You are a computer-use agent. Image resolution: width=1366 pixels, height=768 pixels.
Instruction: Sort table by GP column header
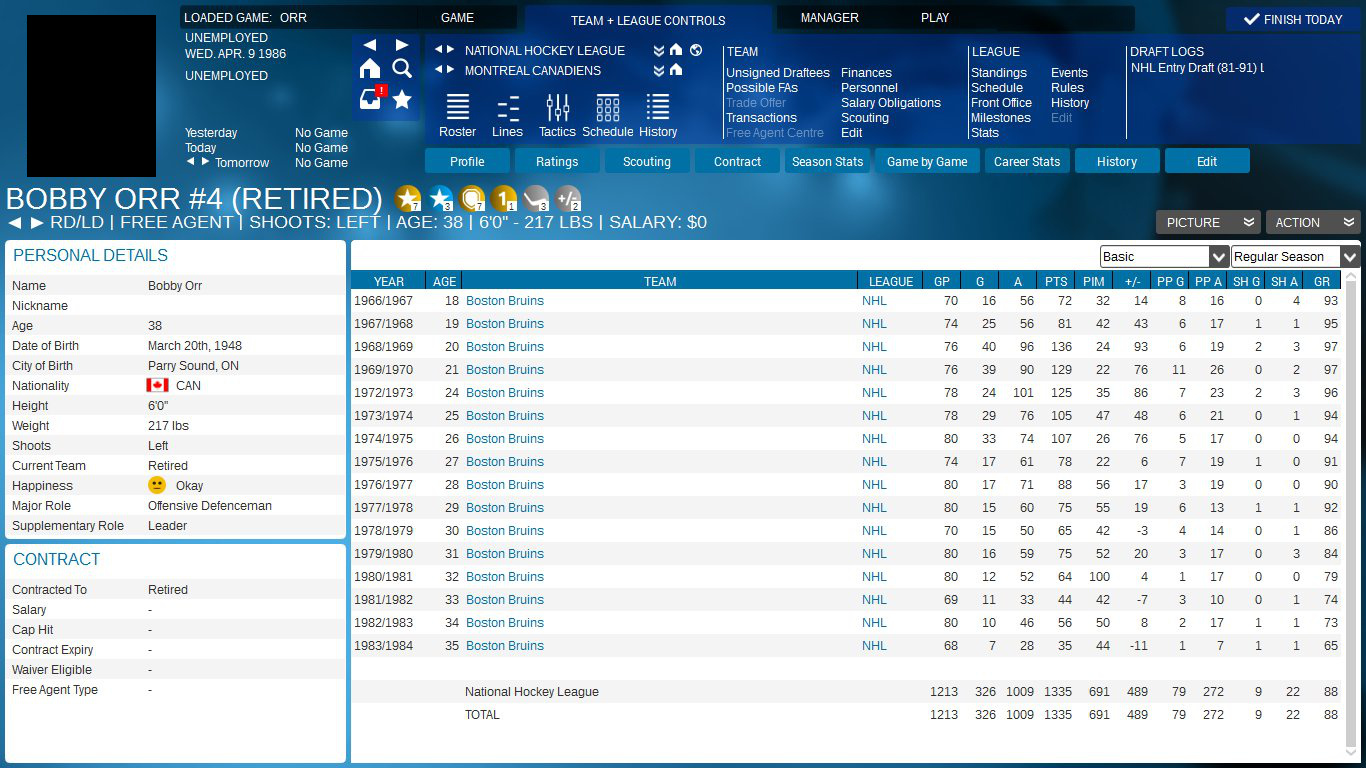point(942,281)
